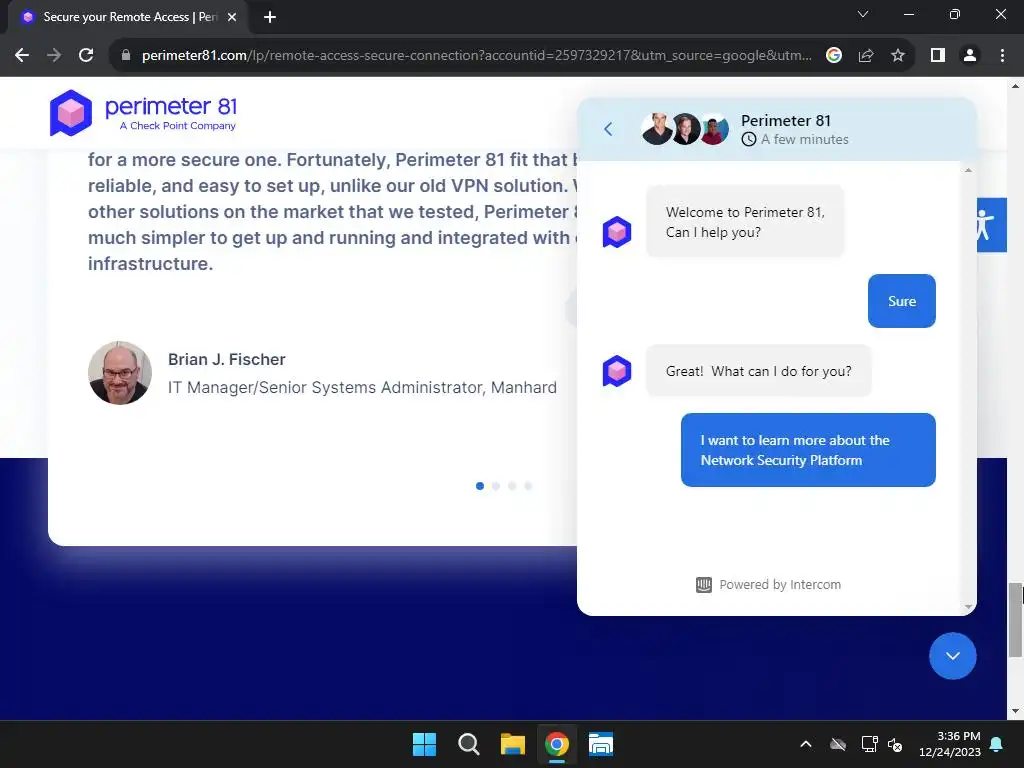
Task: Click the Network Security Platform message bubble
Action: 808,450
